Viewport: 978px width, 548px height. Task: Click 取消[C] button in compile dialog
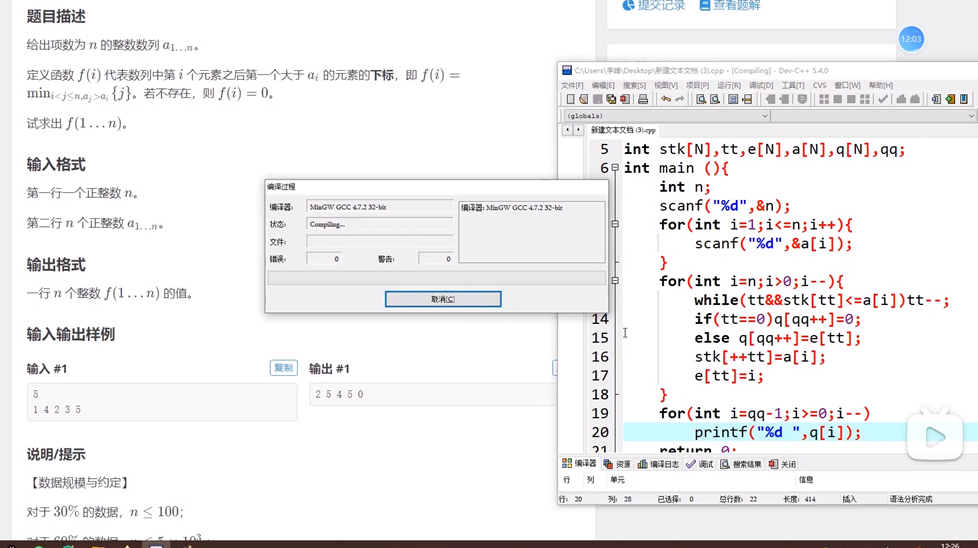coord(443,299)
